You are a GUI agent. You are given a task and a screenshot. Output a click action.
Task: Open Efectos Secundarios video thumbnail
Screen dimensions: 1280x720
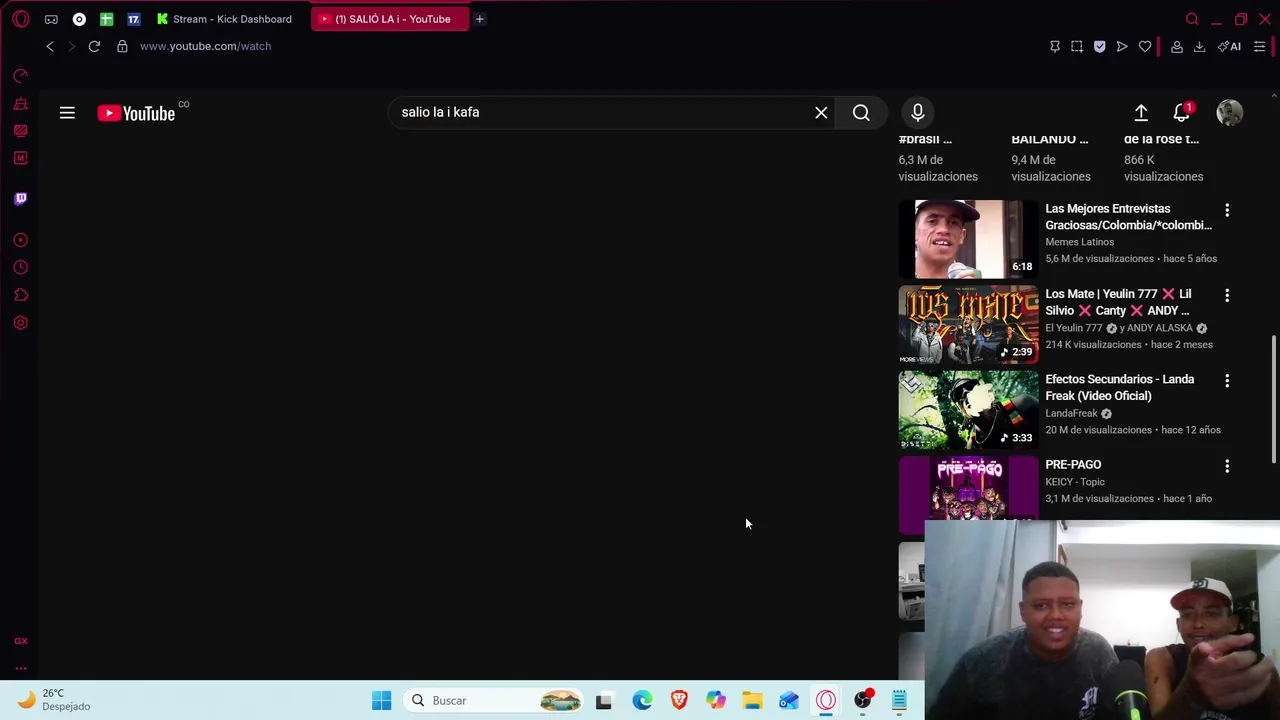pos(968,410)
